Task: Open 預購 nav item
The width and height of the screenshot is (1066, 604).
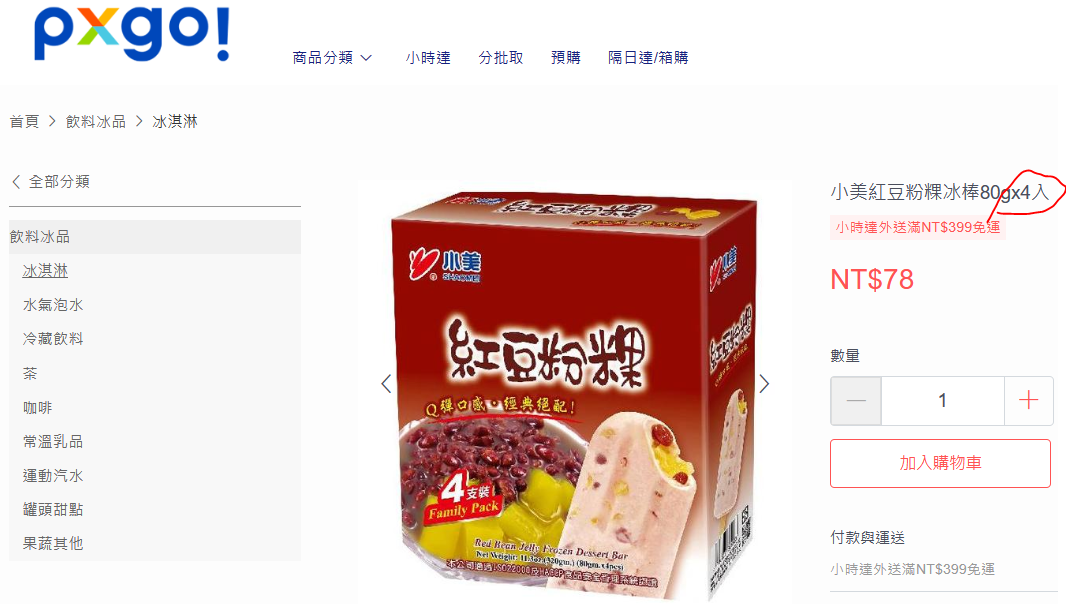Action: [x=566, y=58]
